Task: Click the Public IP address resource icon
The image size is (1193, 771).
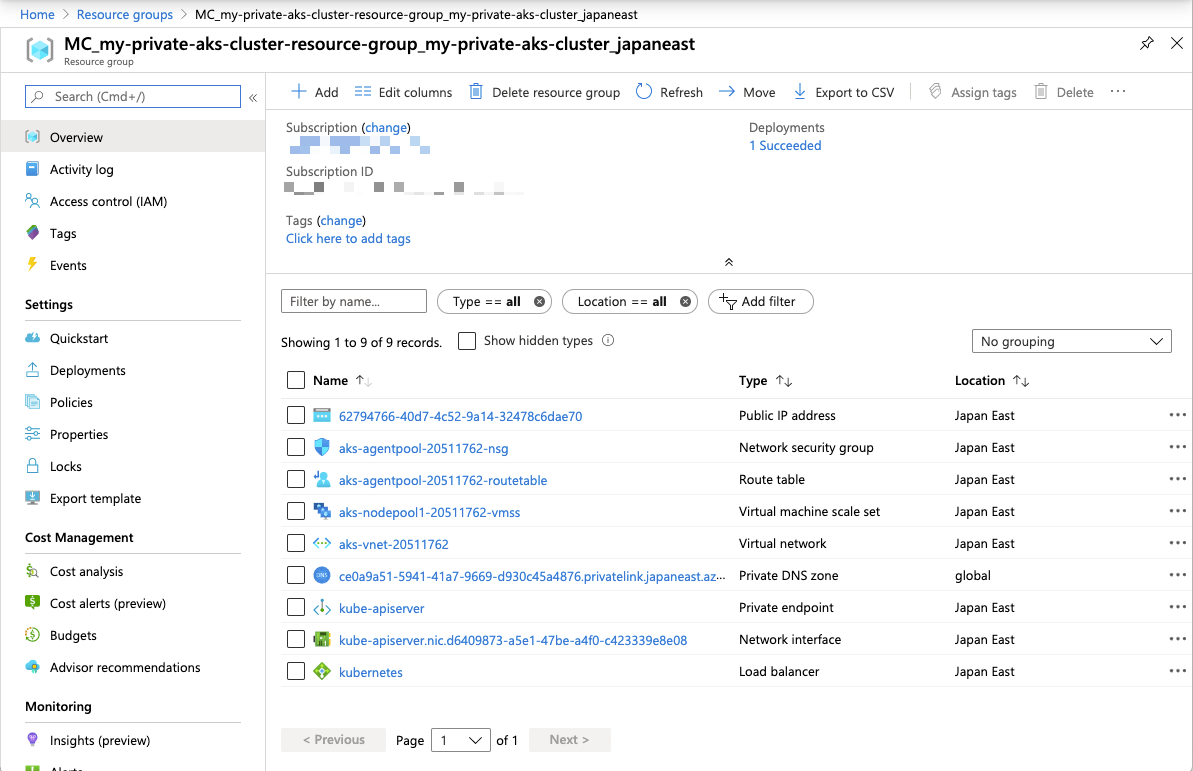Action: click(x=322, y=416)
